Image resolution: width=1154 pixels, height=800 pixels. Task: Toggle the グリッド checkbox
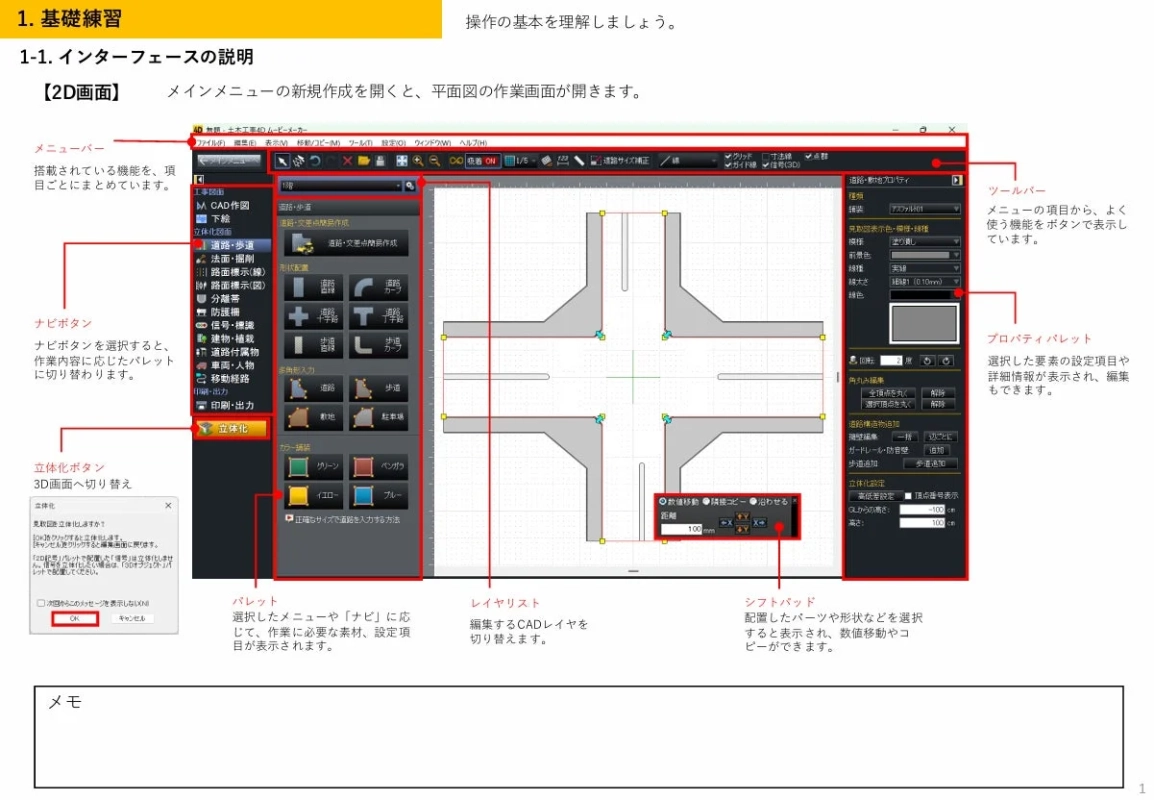click(x=728, y=156)
